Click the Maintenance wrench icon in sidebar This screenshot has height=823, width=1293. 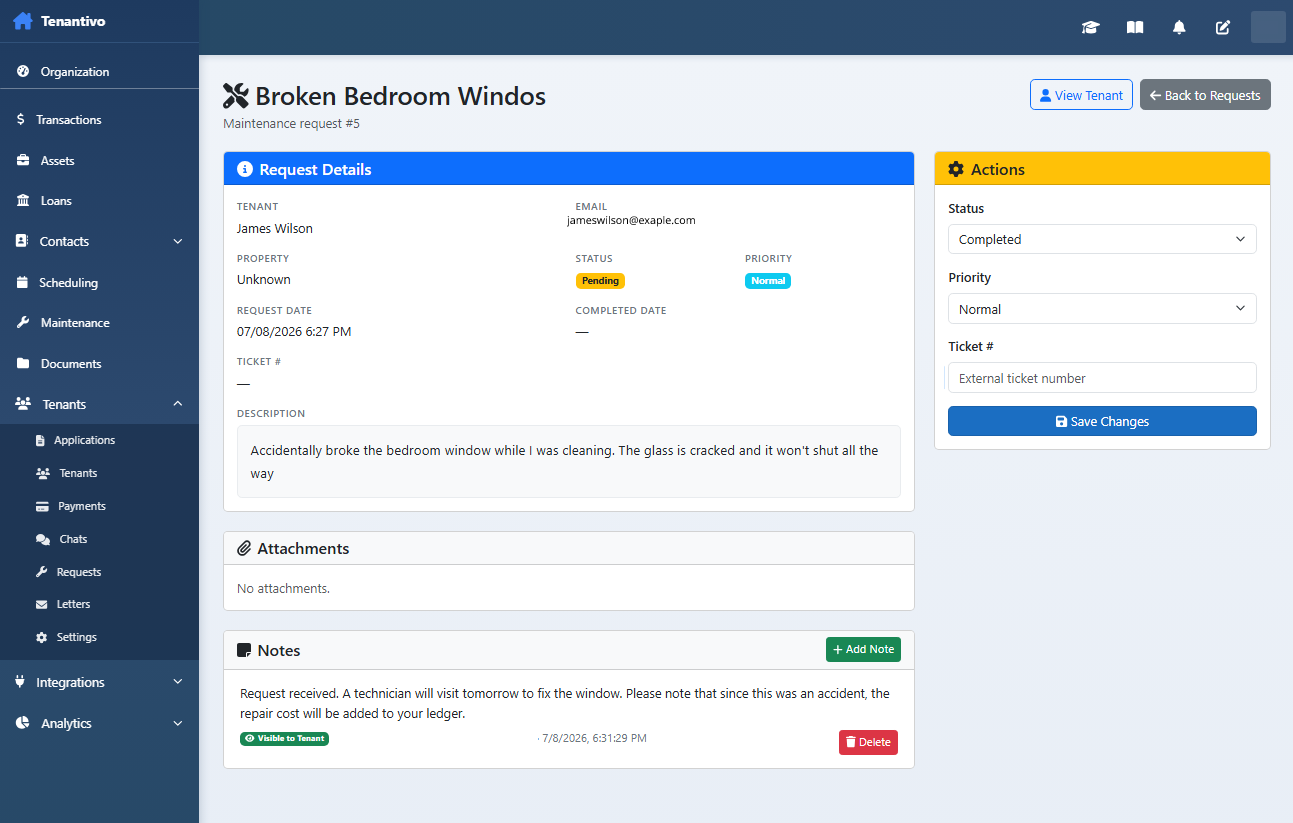tap(23, 323)
